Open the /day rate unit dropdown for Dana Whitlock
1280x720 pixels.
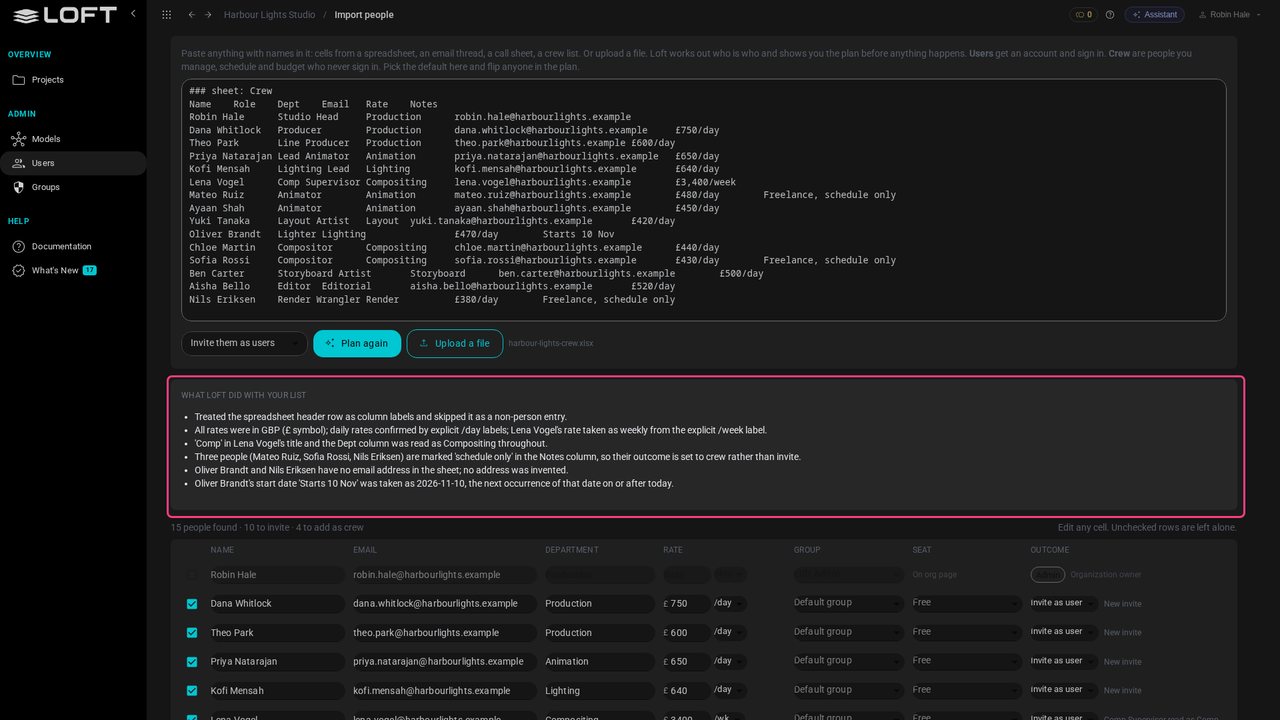click(730, 604)
